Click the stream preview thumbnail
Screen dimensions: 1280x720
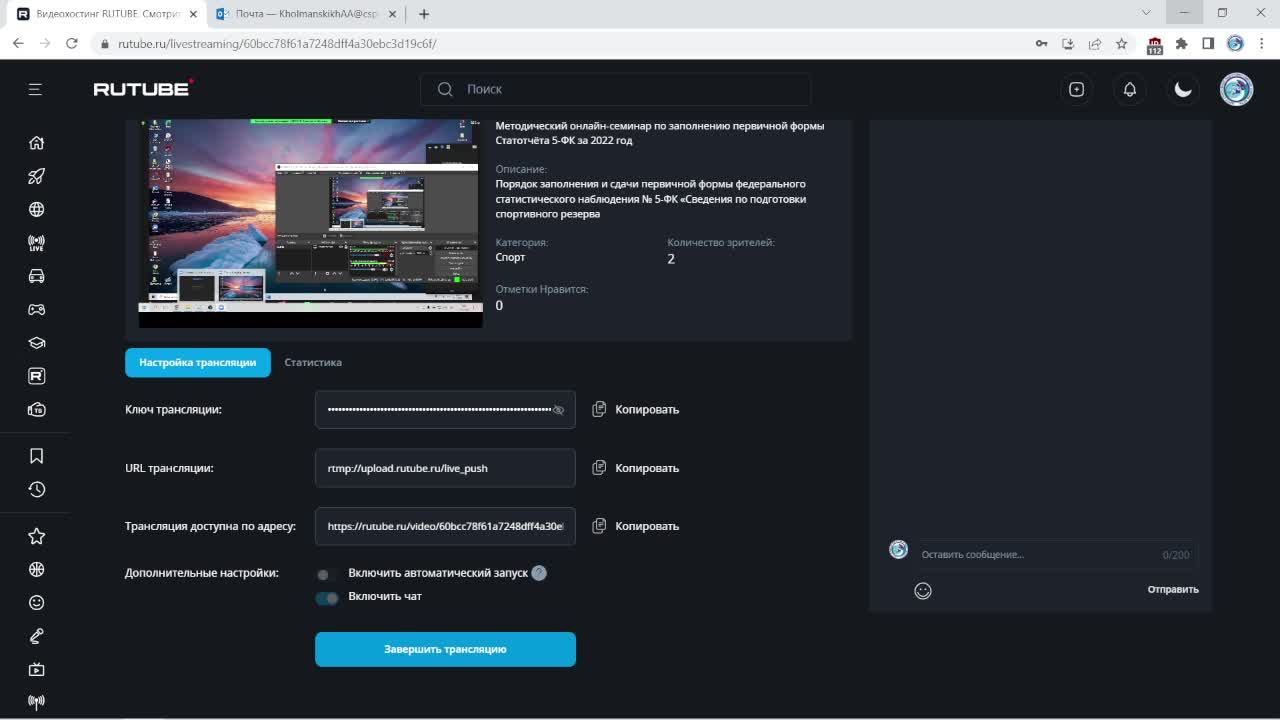(x=310, y=222)
